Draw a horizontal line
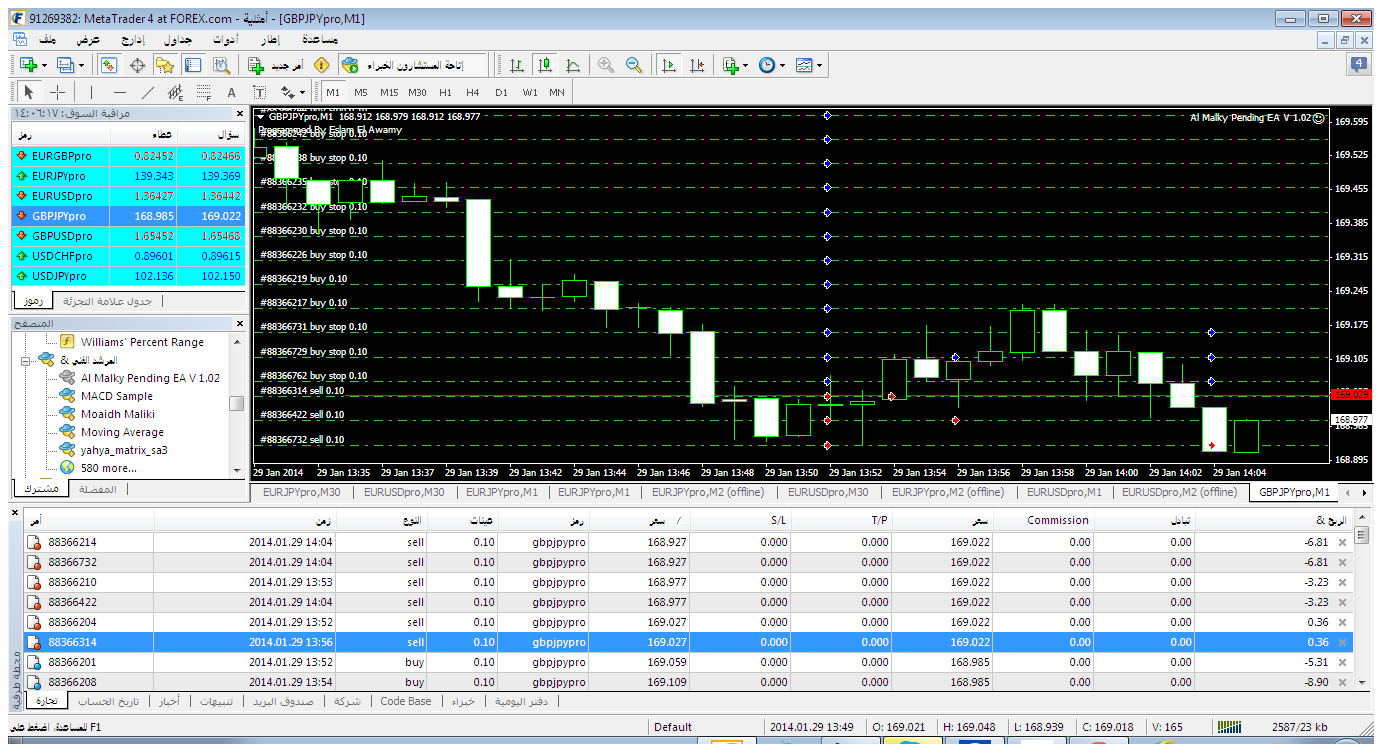The image size is (1382, 744). pos(120,92)
